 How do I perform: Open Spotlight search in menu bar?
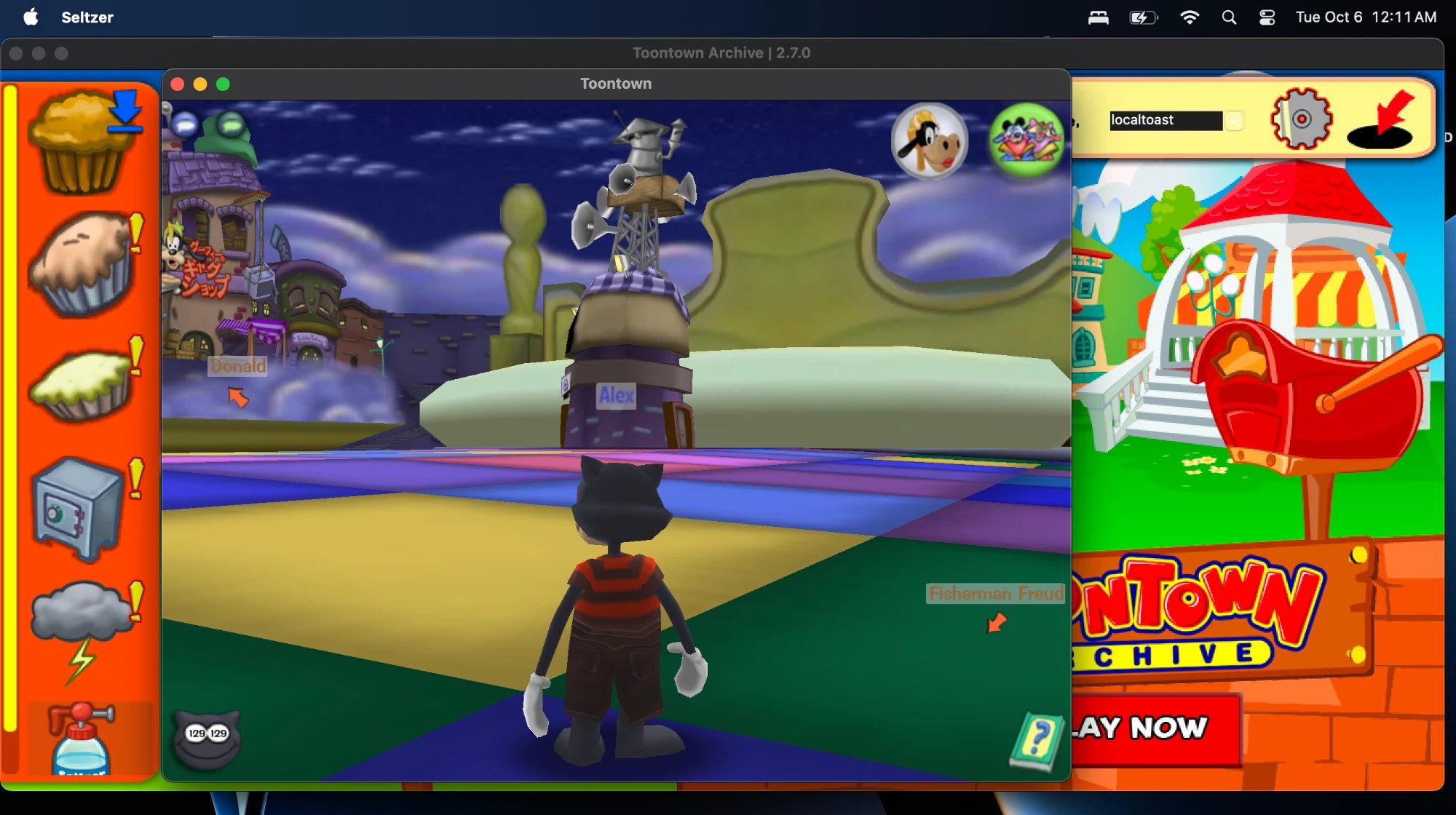pos(1229,17)
